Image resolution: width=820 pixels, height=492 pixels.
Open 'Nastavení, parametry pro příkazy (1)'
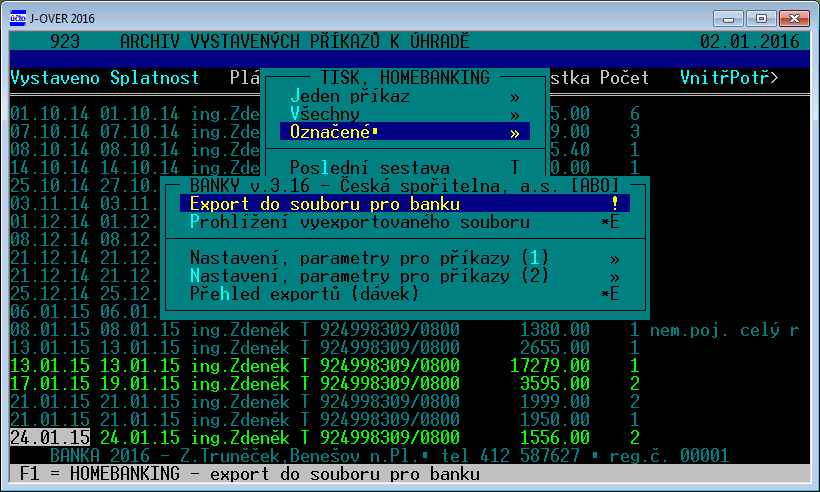tap(405, 258)
